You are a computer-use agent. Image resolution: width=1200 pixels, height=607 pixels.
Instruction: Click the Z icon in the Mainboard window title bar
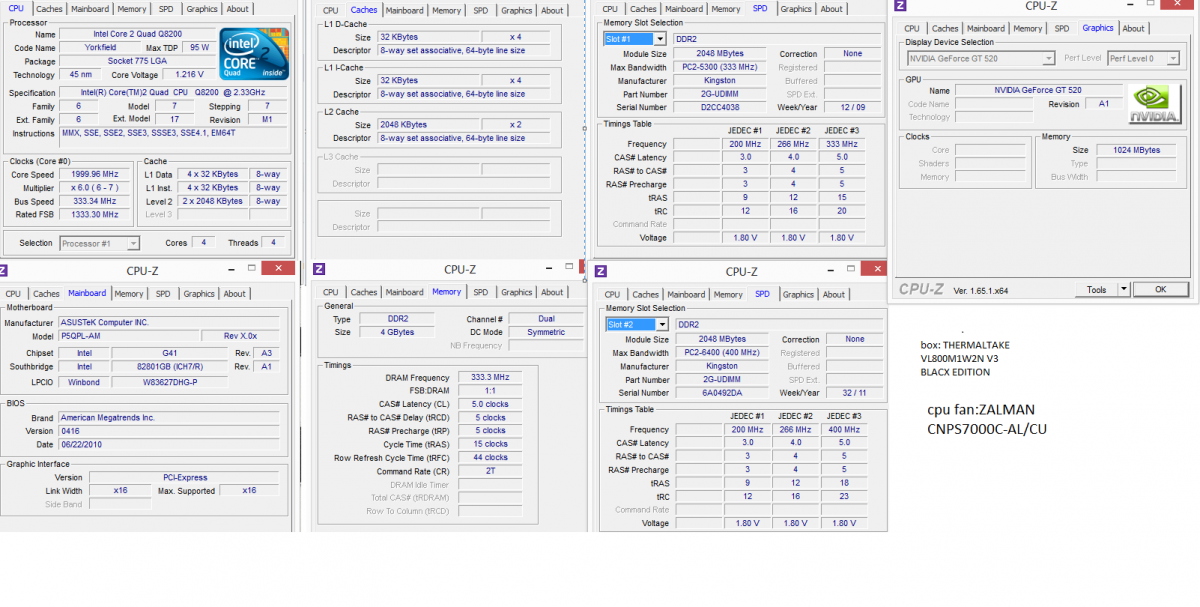[x=4, y=269]
